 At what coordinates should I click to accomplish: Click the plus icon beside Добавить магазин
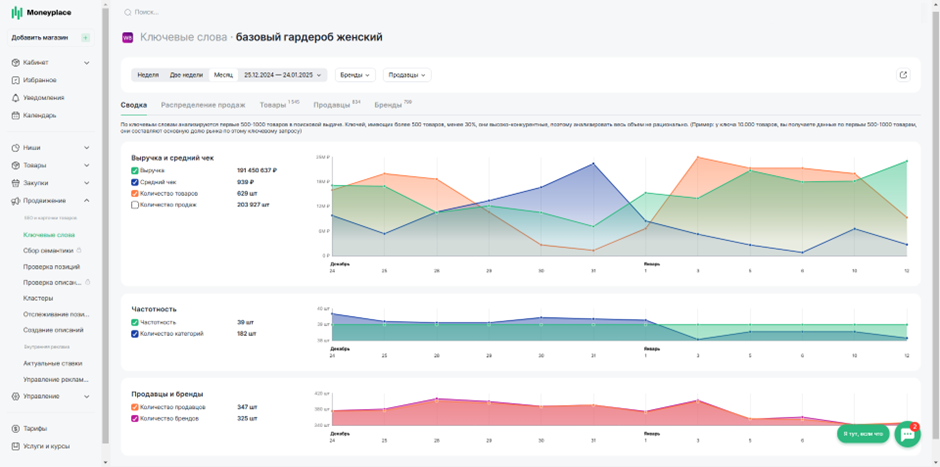click(x=85, y=38)
